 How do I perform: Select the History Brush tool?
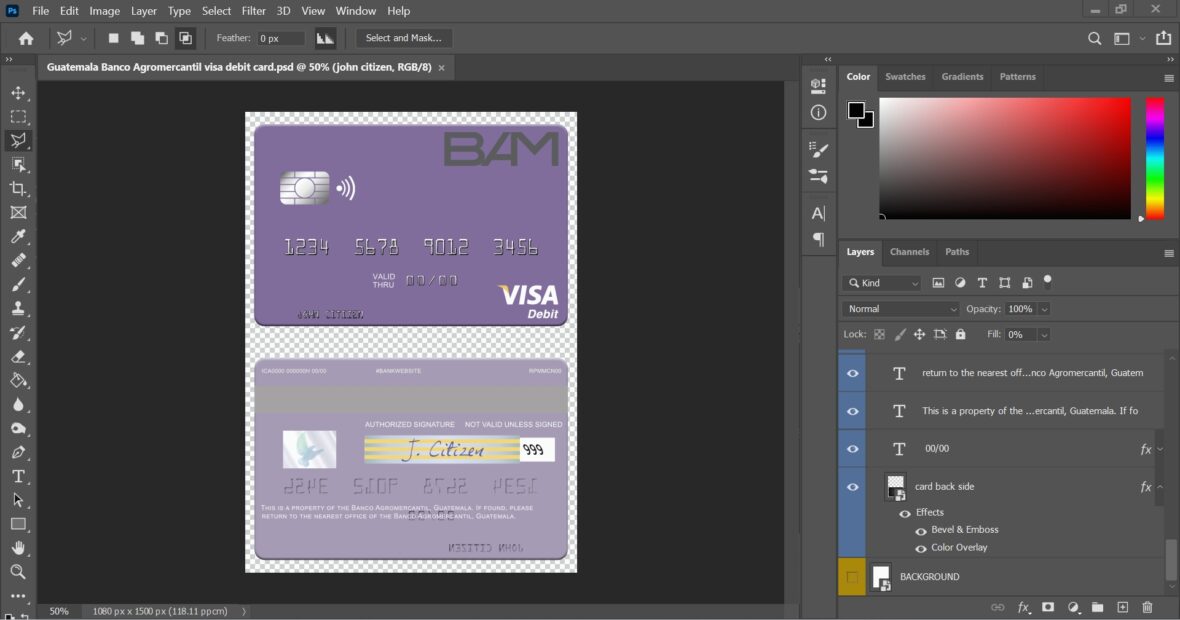tap(18, 333)
